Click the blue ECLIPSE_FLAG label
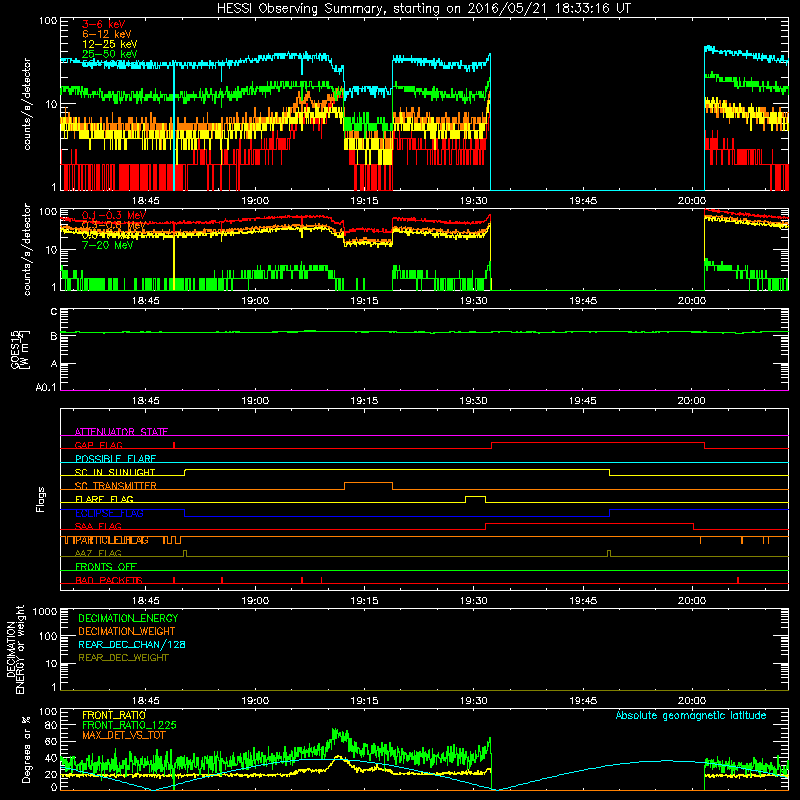 coord(109,513)
